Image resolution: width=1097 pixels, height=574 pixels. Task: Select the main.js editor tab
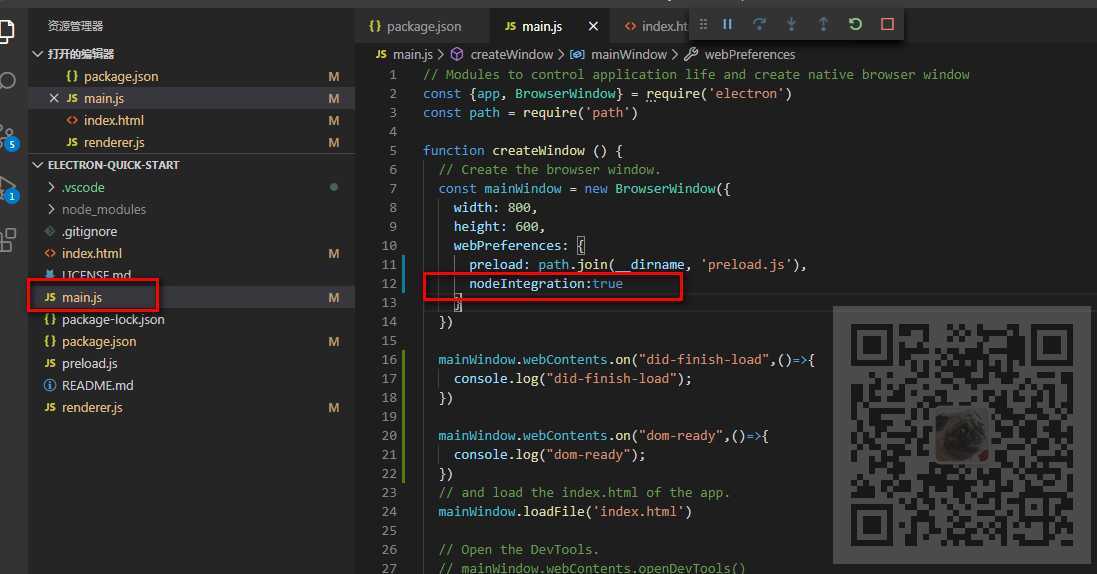point(542,27)
